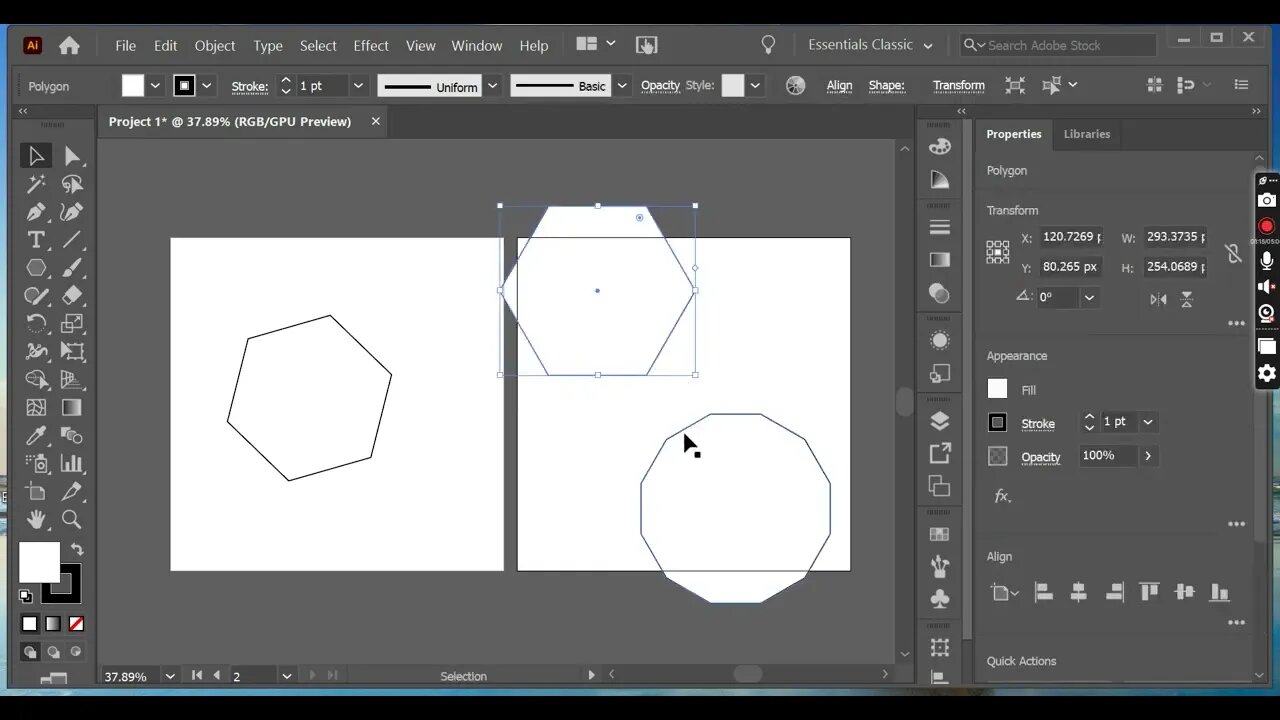The image size is (1280, 720).
Task: Click vertical align bottom icon
Action: coord(1219,592)
